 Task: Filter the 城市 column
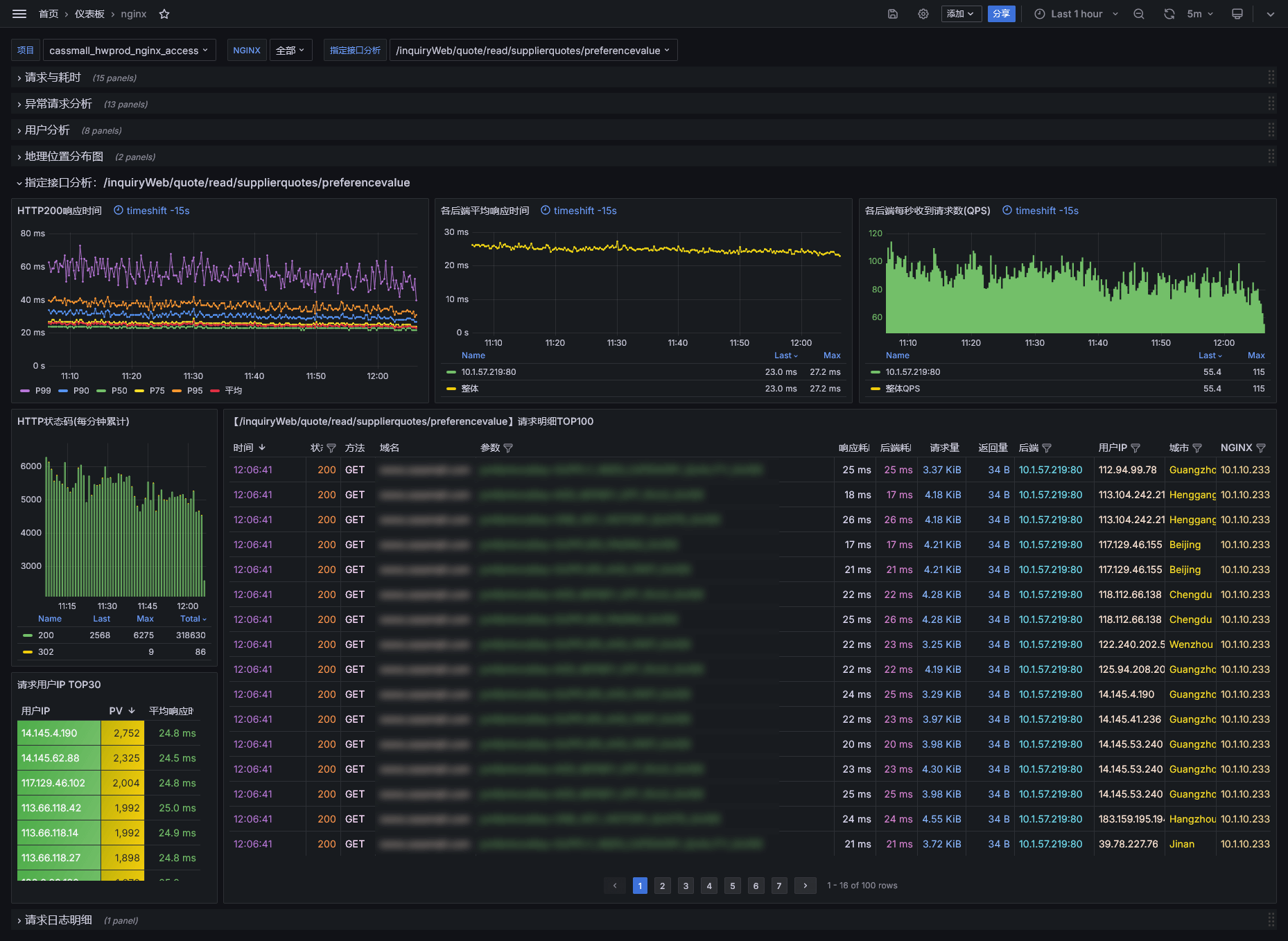pos(1197,448)
